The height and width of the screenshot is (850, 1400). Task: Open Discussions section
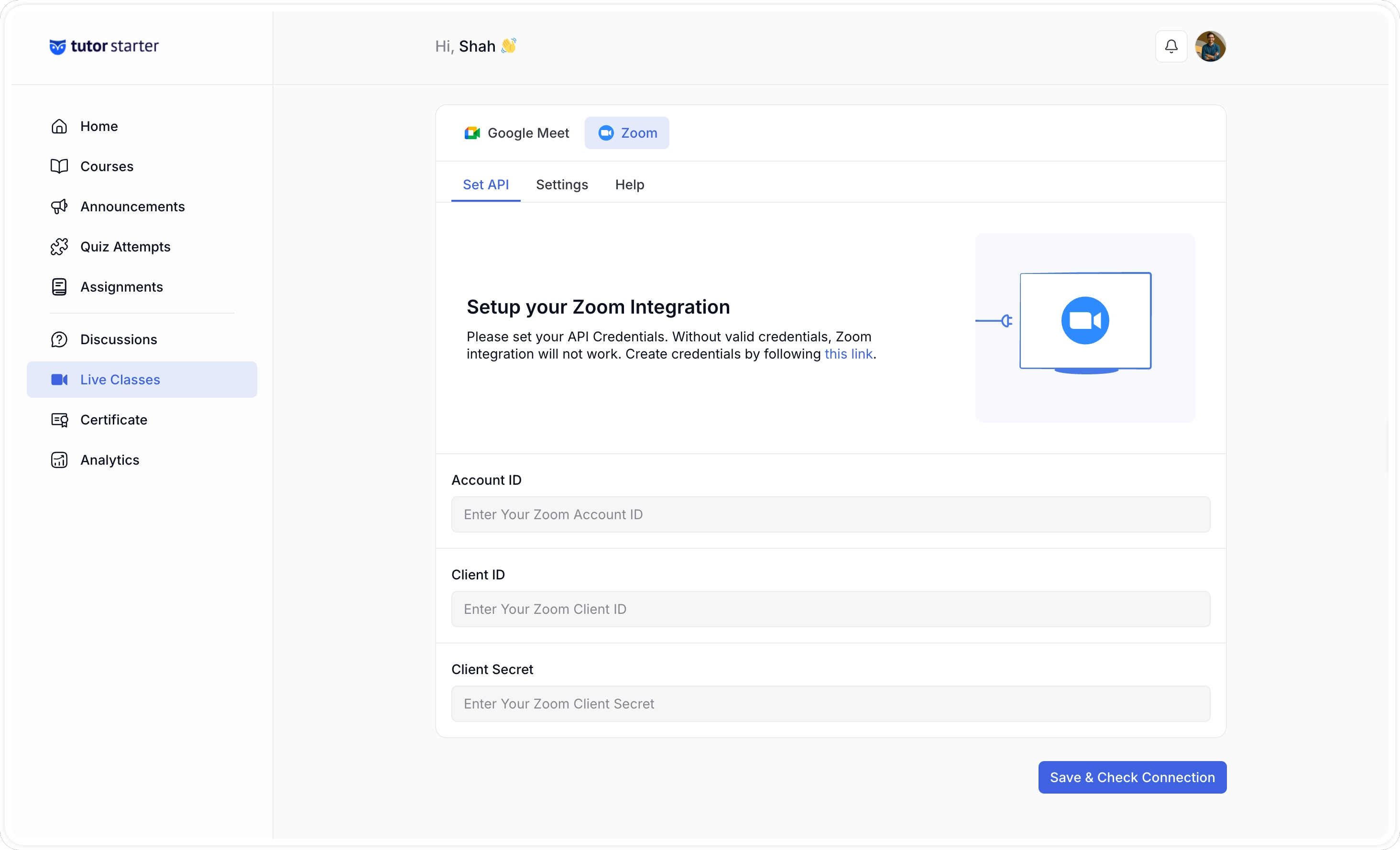click(x=142, y=339)
